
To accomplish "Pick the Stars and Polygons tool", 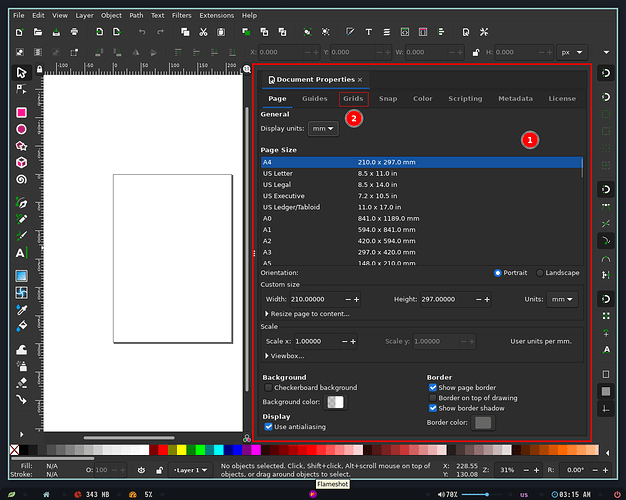I will 22,146.
